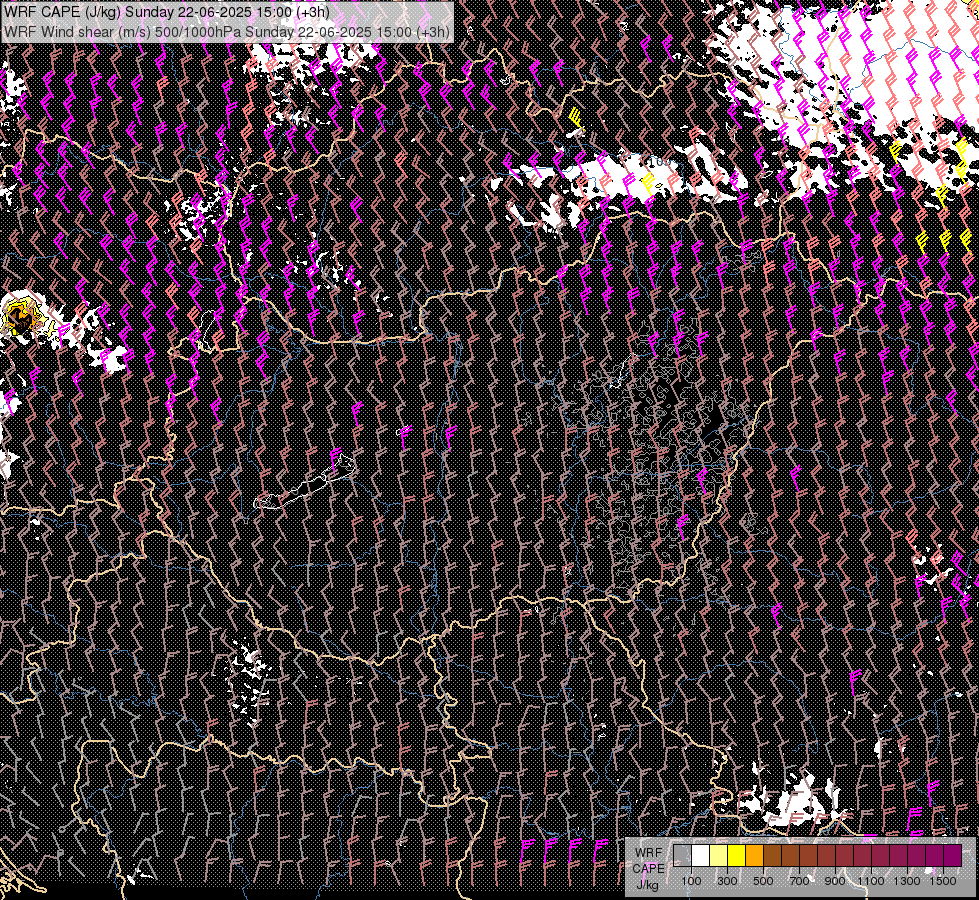The height and width of the screenshot is (900, 979).
Task: Select the bright yellow legend swatch
Action: [x=736, y=856]
